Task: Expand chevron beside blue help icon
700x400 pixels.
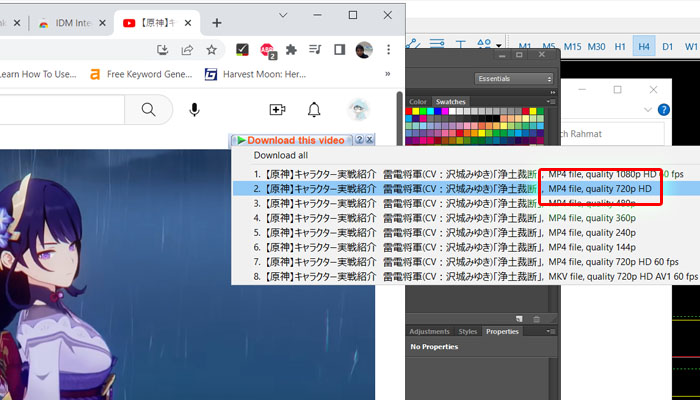Action: (x=648, y=109)
